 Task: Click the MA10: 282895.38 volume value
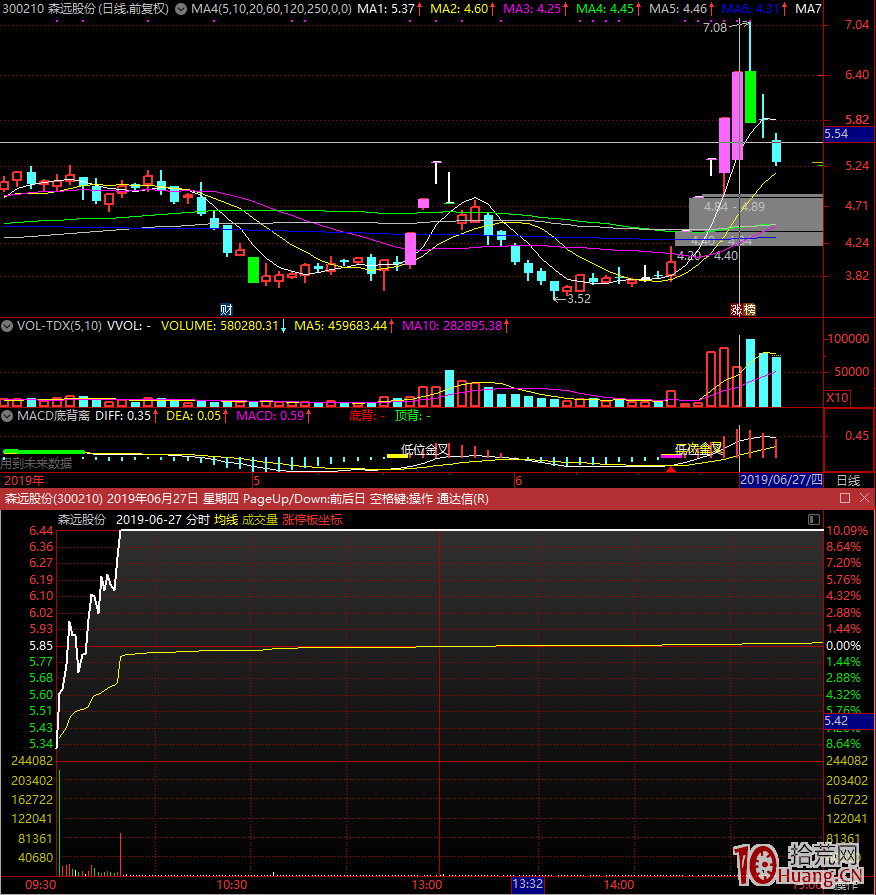pos(452,326)
